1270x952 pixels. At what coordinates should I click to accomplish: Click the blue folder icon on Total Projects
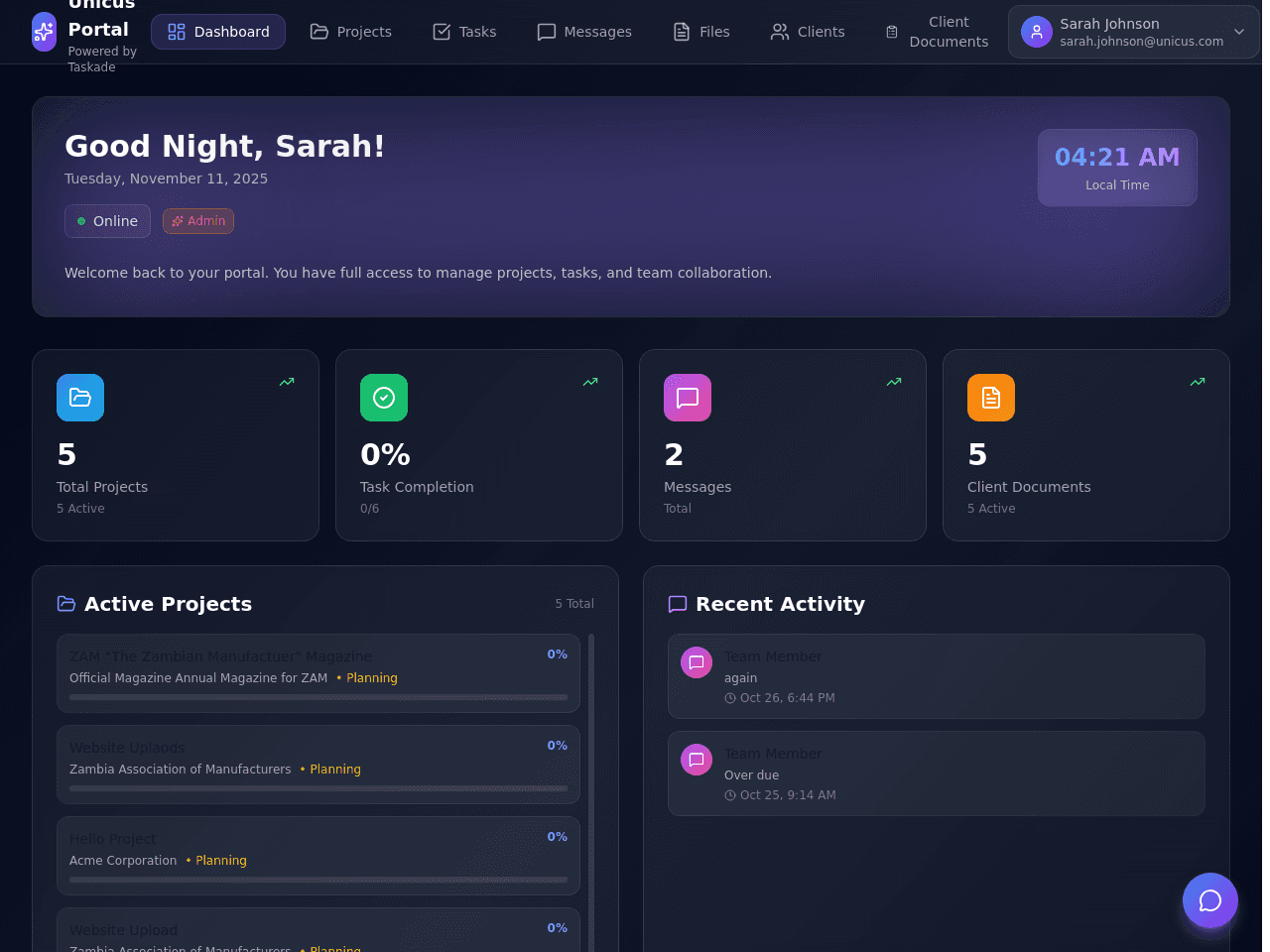[x=80, y=398]
